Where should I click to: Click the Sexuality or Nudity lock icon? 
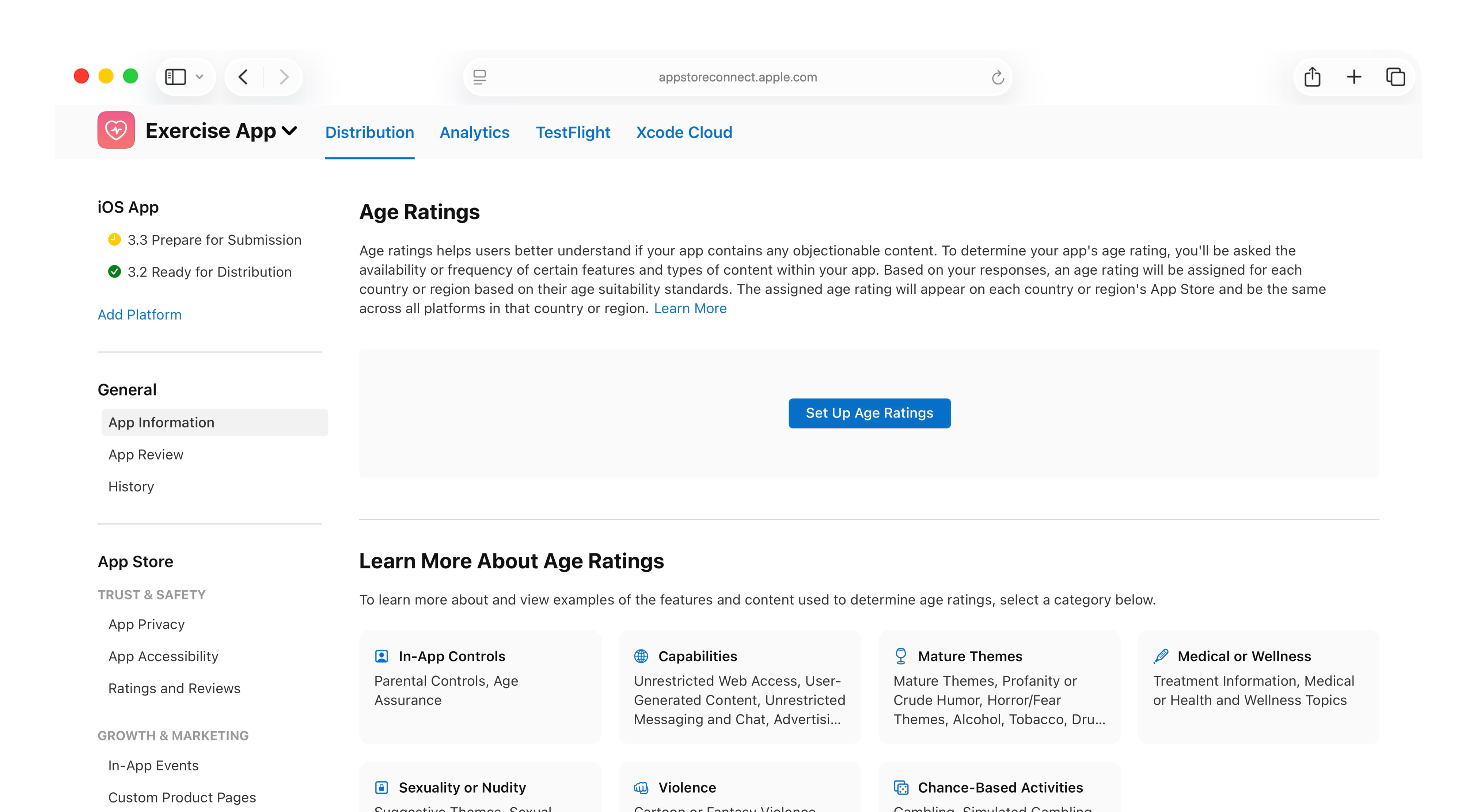[382, 787]
